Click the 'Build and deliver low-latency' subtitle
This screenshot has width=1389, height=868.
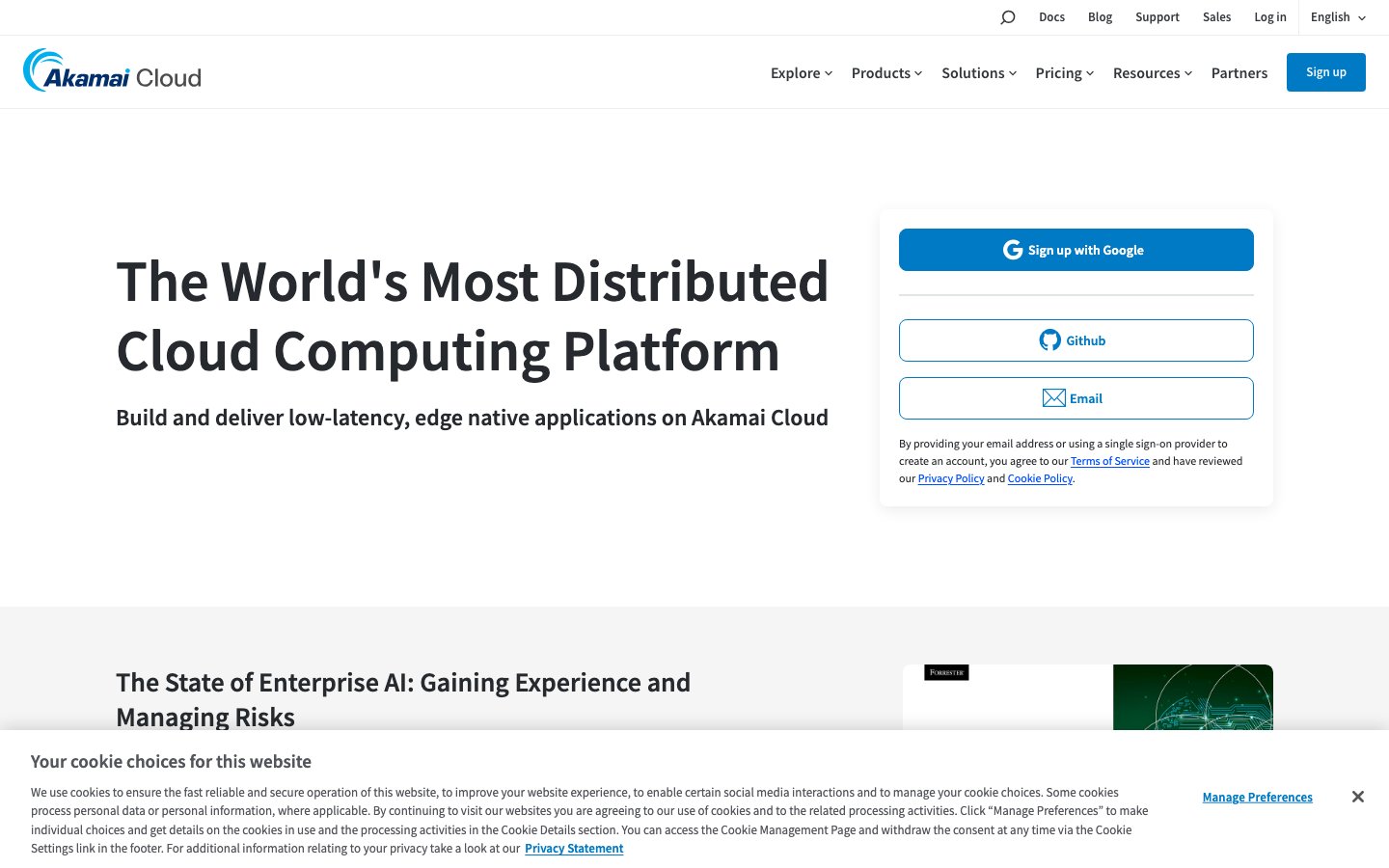pyautogui.click(x=472, y=418)
